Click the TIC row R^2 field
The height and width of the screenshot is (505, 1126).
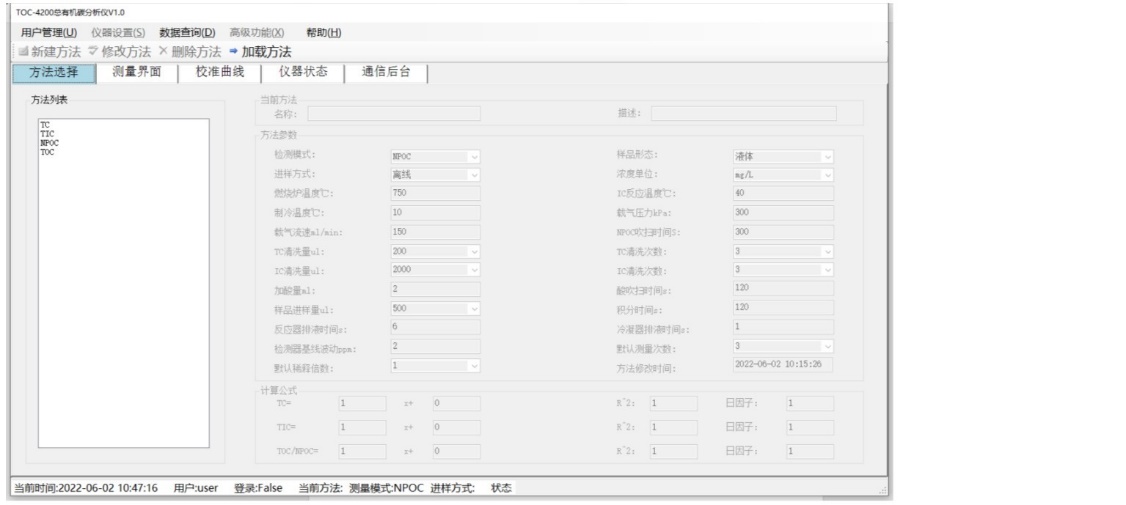674,427
